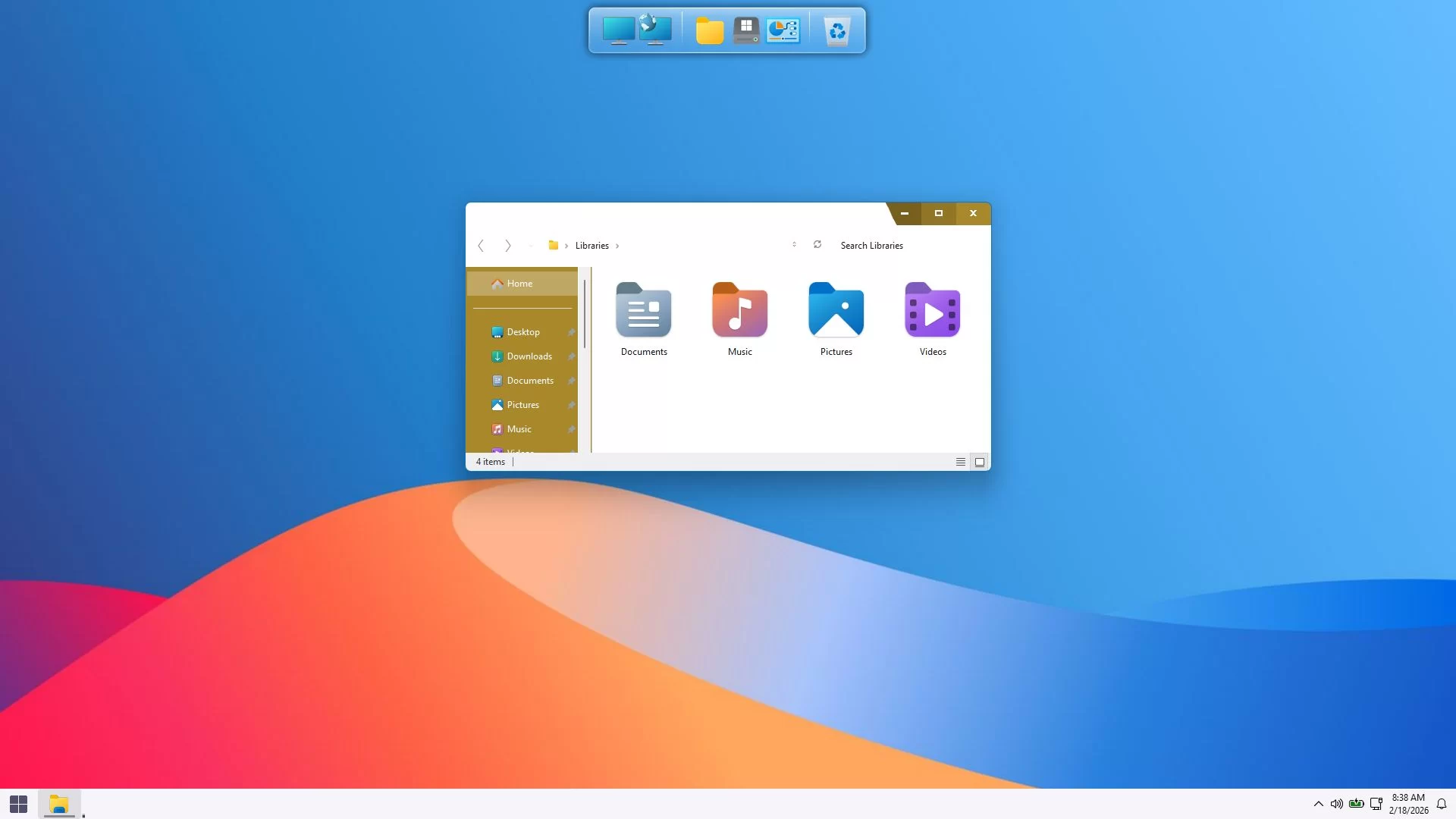Unpin Downloads from Quick access
The image size is (1456, 819).
pos(571,356)
